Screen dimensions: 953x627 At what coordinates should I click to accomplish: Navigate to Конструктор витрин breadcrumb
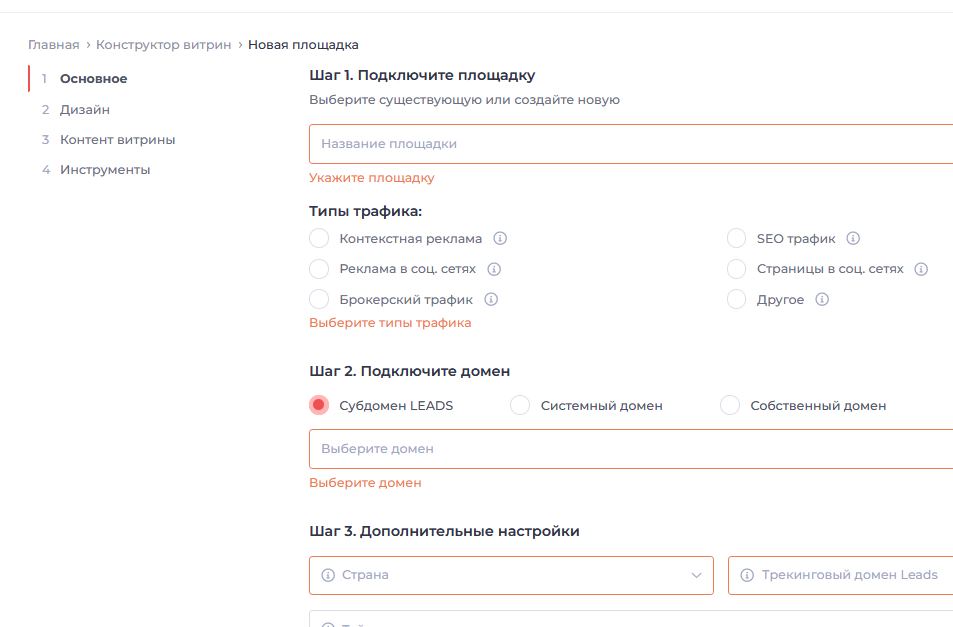click(163, 45)
